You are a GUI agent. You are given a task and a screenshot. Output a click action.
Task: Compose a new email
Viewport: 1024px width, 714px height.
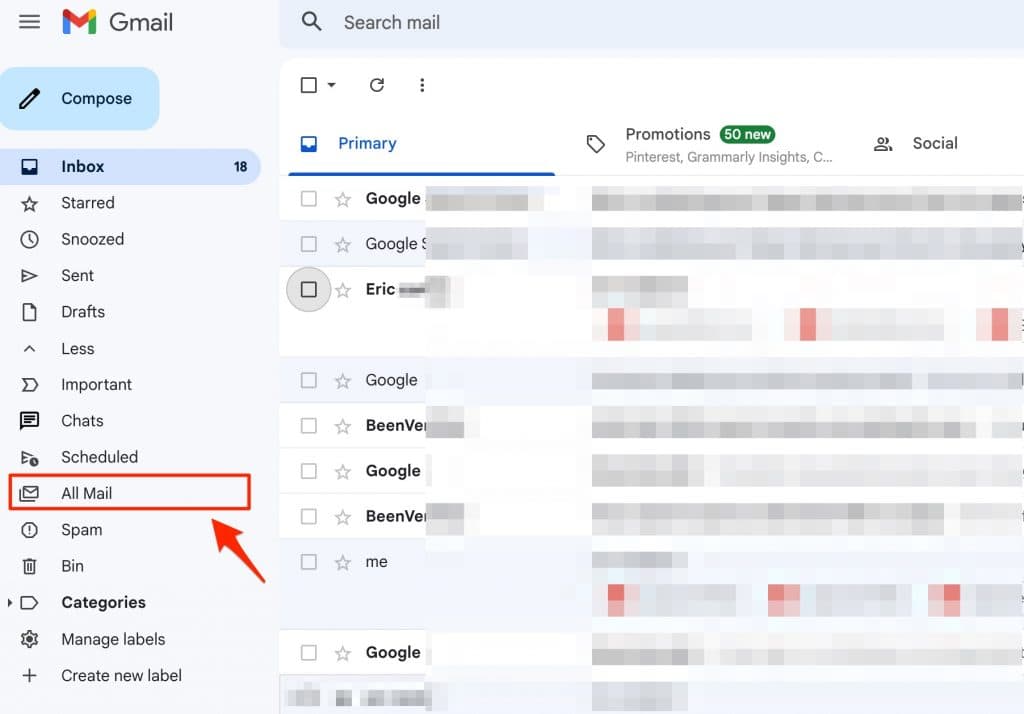(80, 99)
